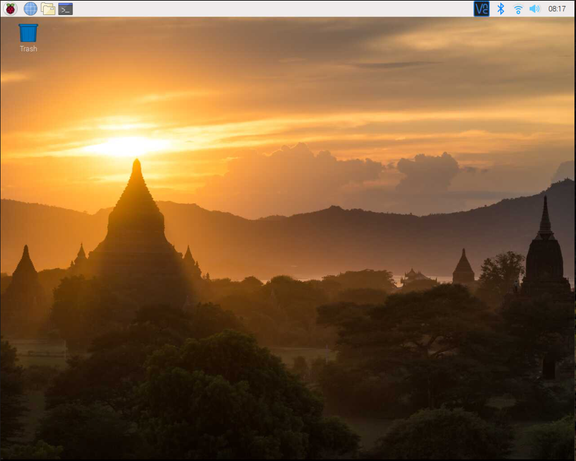Click the speaker volume icon
The width and height of the screenshot is (576, 461).
click(x=534, y=9)
